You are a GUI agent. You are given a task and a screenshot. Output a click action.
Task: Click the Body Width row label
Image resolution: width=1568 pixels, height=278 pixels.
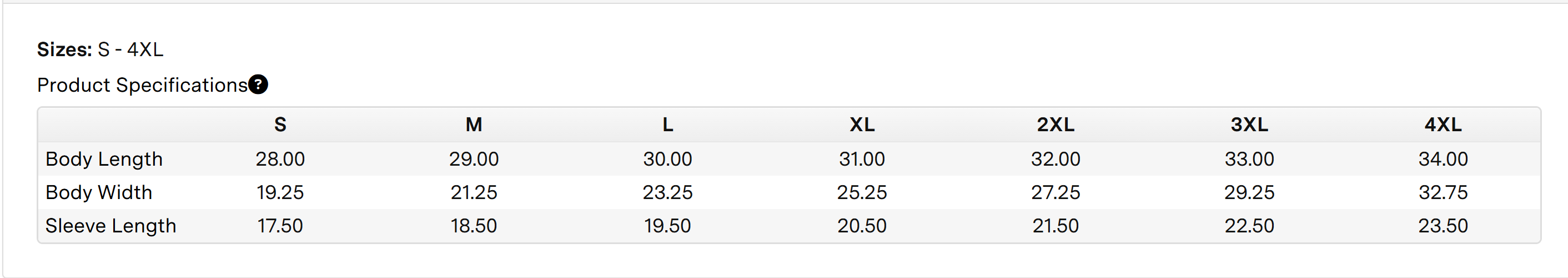point(99,192)
